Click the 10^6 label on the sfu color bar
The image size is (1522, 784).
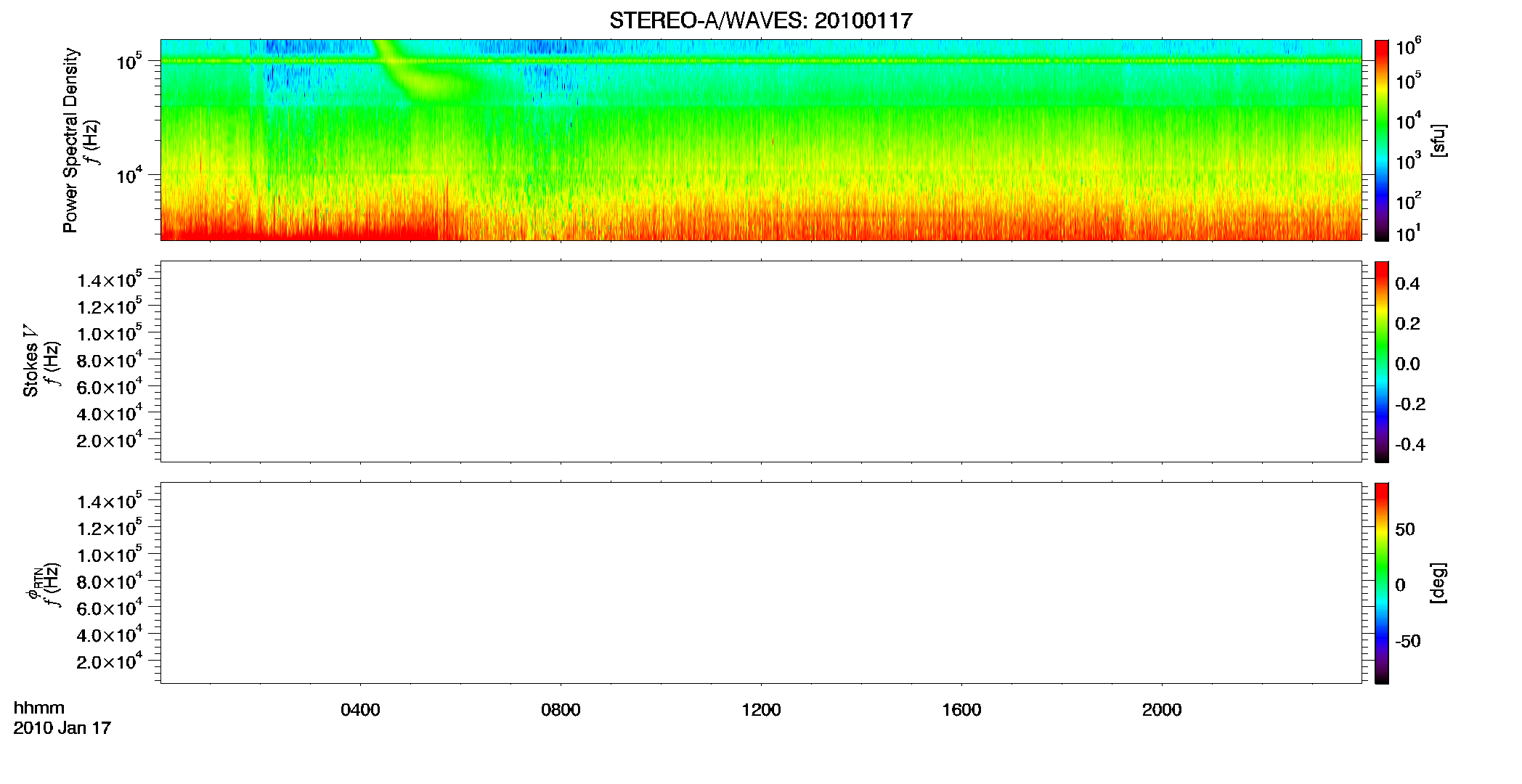1409,46
